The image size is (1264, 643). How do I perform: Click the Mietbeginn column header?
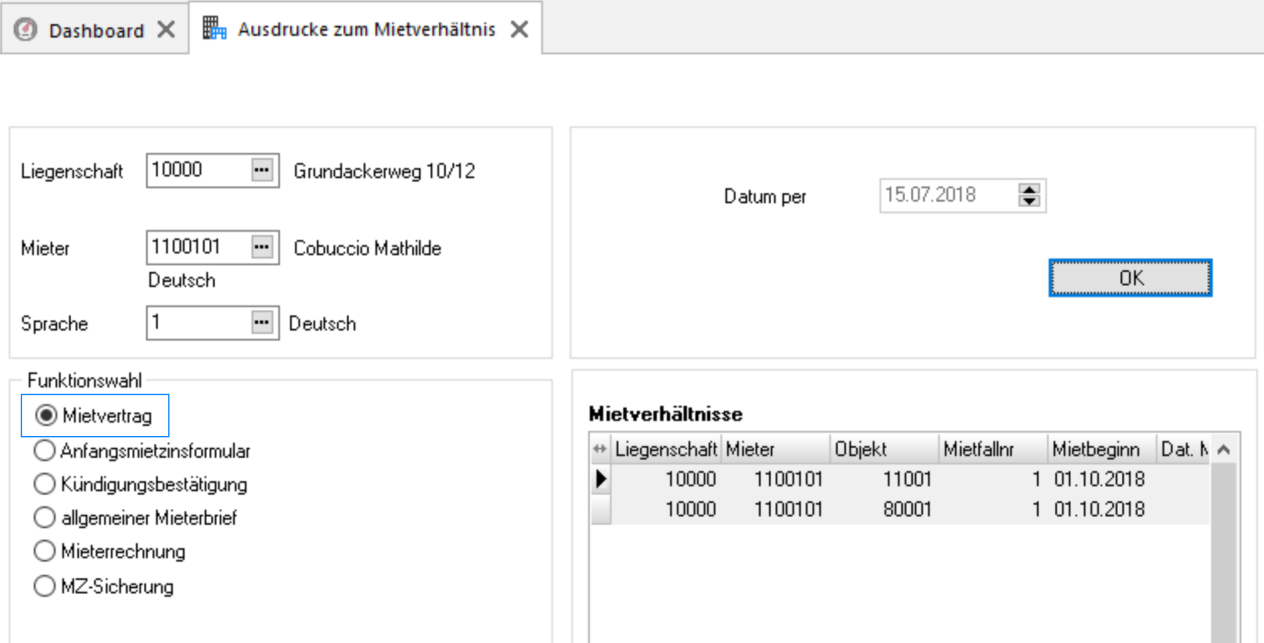pos(1102,451)
